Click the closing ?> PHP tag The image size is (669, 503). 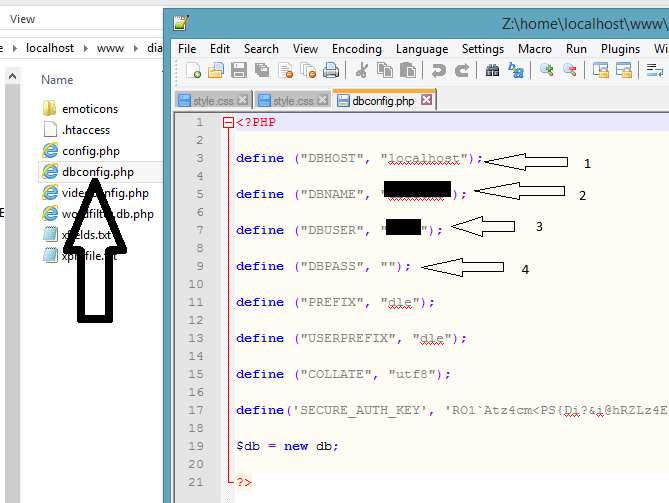(244, 483)
